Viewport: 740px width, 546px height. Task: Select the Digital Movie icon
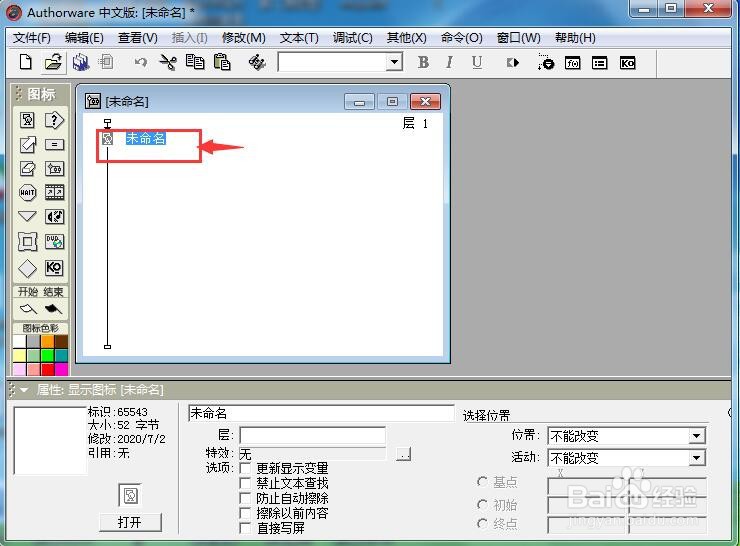[54, 192]
